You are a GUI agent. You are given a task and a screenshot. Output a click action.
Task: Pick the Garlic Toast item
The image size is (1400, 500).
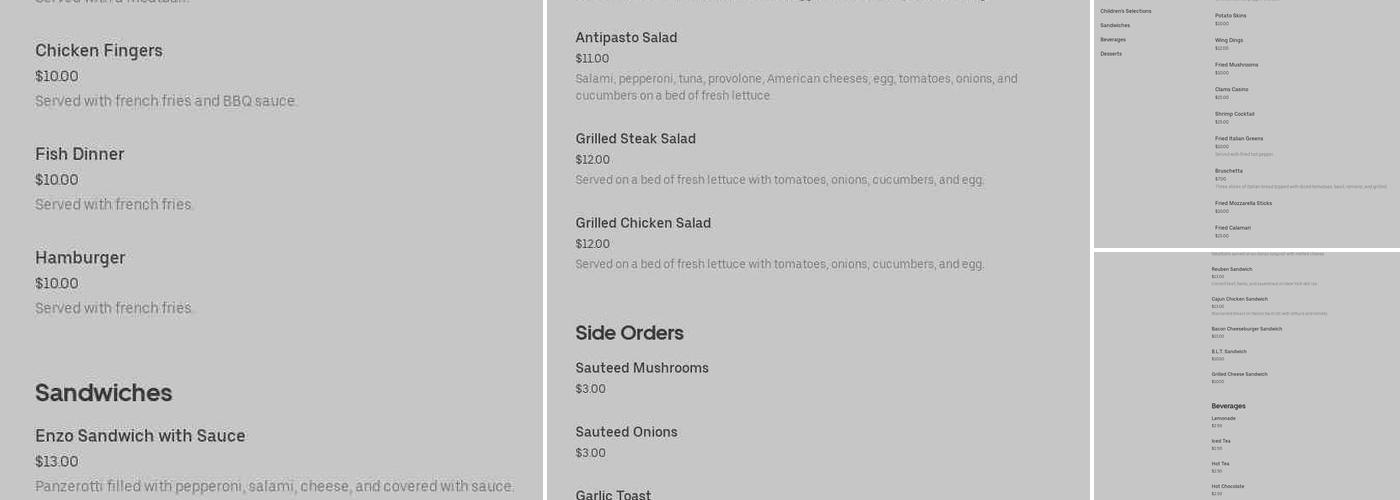pos(613,494)
